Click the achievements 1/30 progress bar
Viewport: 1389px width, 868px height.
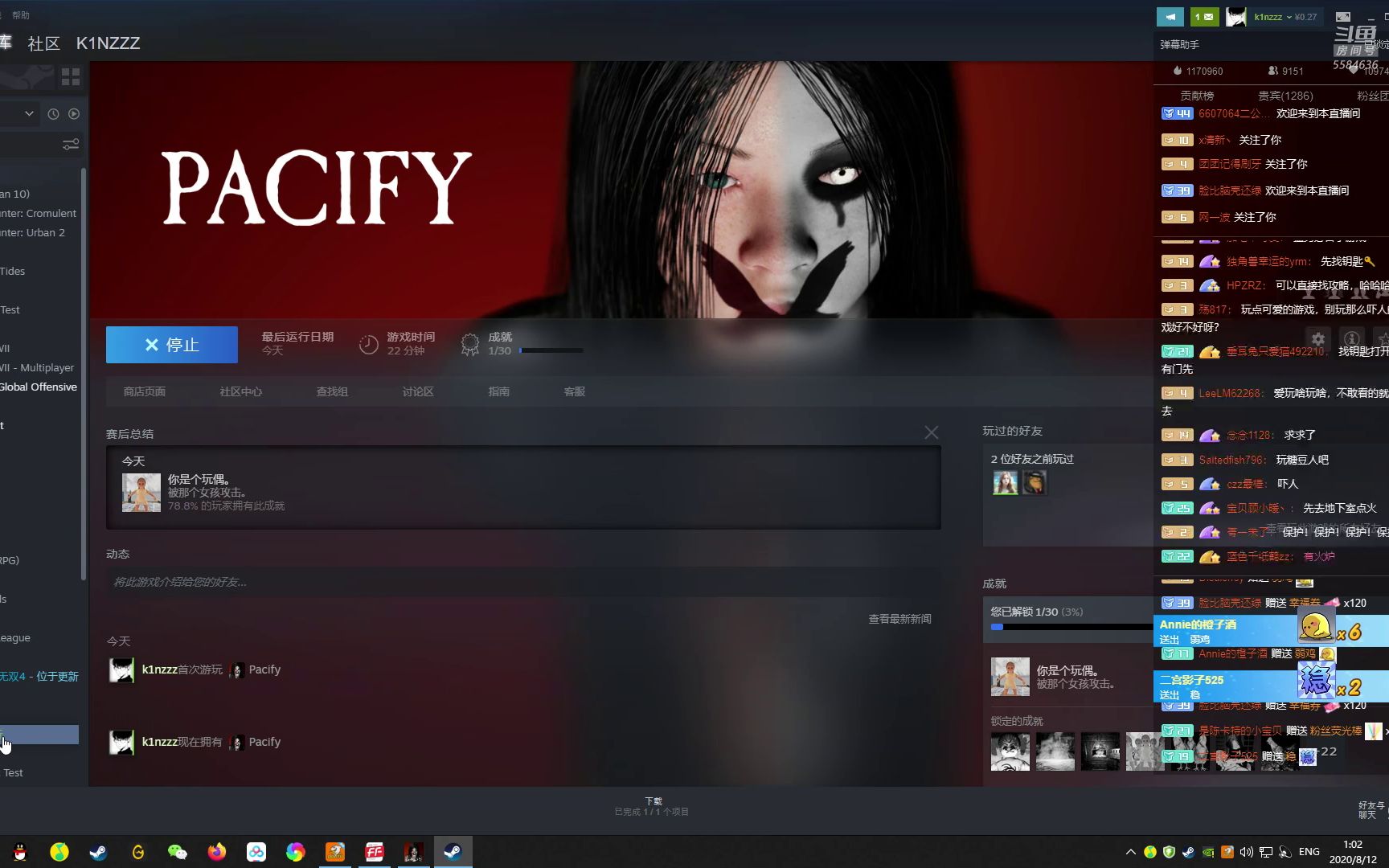click(x=551, y=350)
